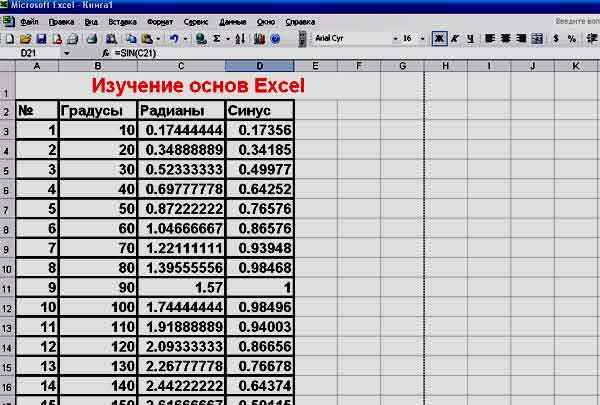Run the Spelling check icon
The width and height of the screenshot is (600, 405).
111,39
